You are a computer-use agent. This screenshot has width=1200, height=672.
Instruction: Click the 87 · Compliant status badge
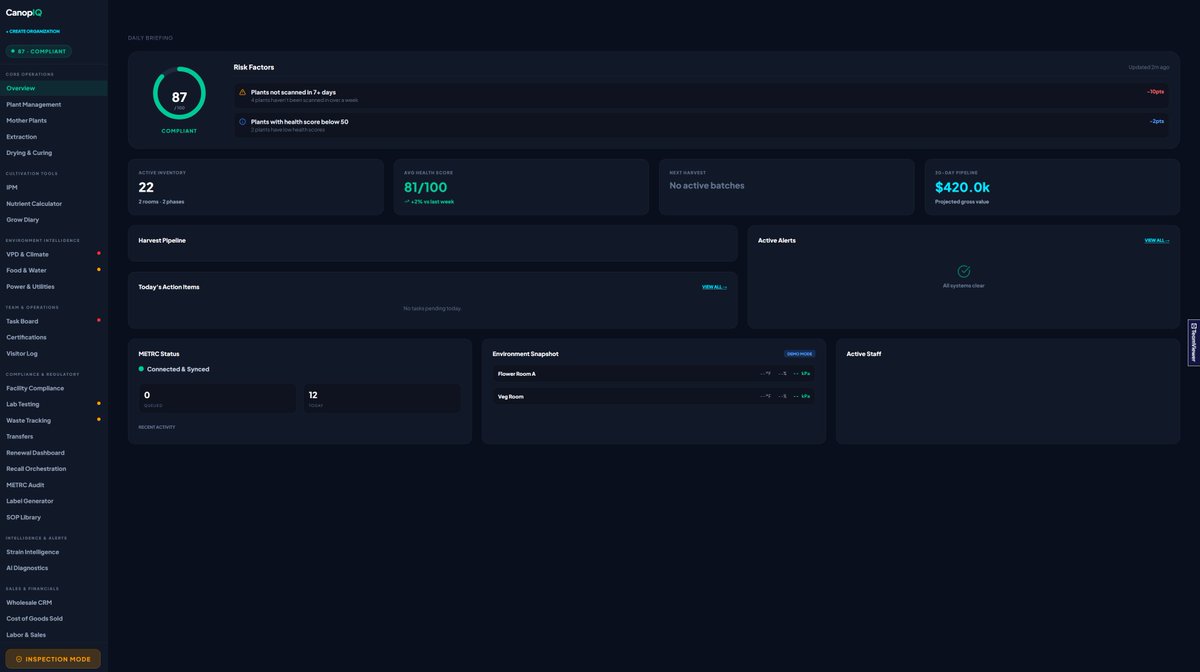pyautogui.click(x=39, y=51)
